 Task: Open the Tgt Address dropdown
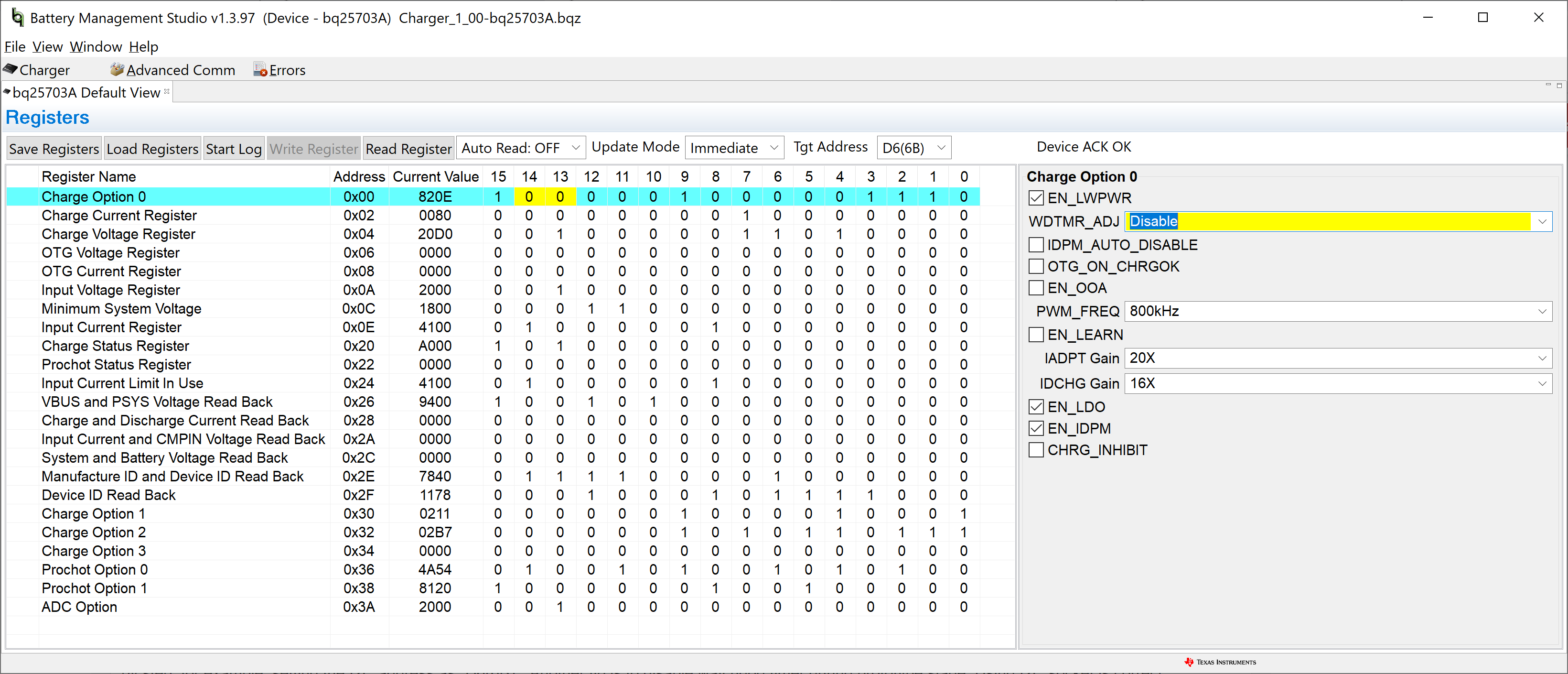914,148
